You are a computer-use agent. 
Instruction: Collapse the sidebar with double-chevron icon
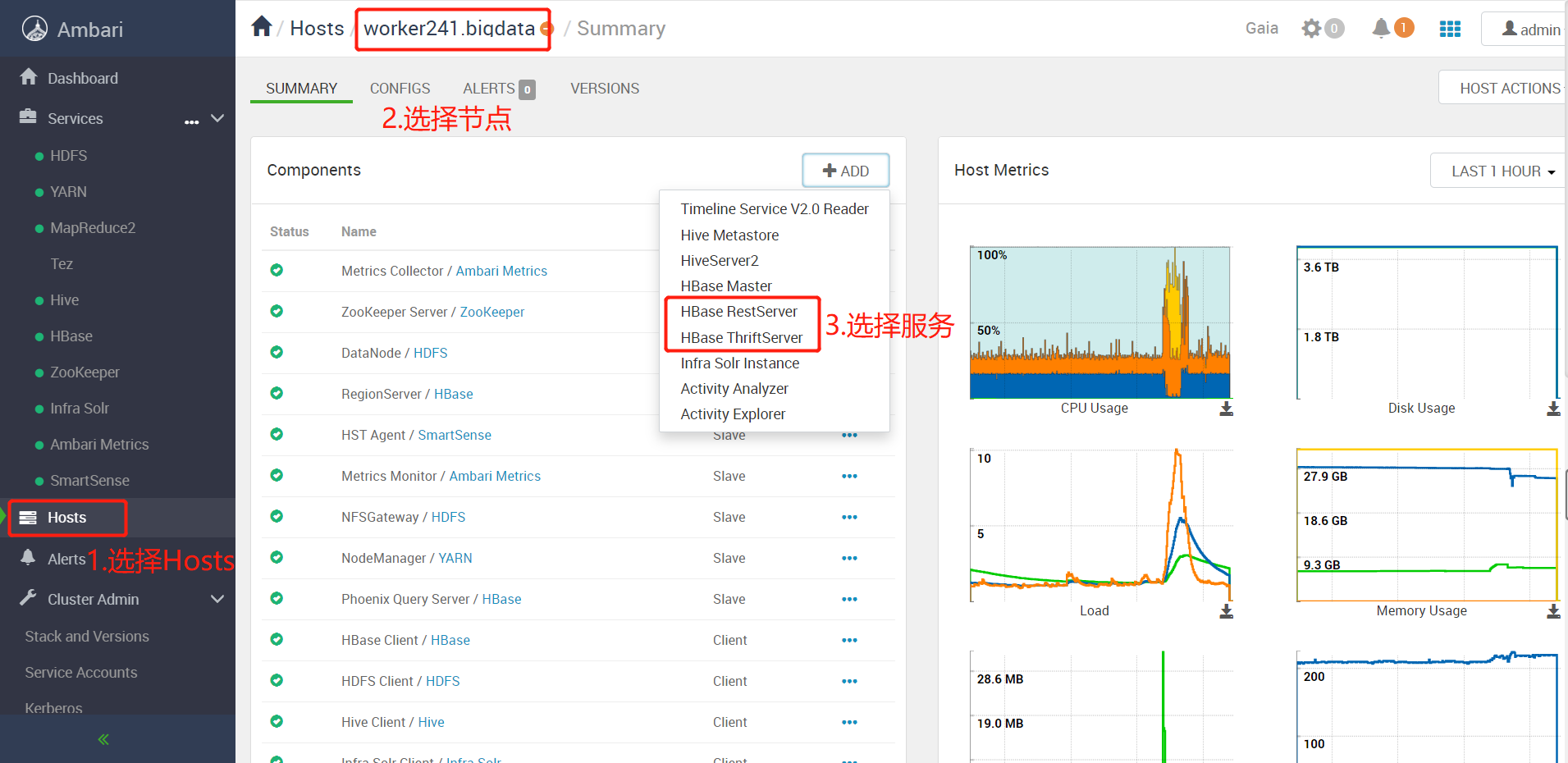[x=103, y=739]
